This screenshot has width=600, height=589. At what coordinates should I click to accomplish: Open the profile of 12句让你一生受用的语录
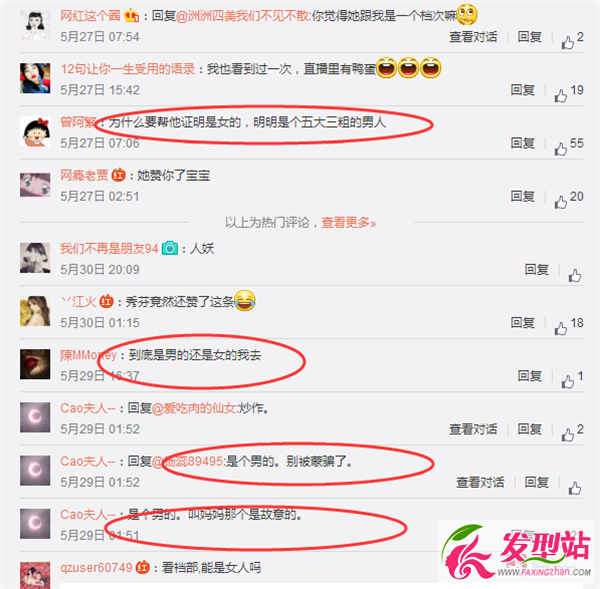[128, 69]
